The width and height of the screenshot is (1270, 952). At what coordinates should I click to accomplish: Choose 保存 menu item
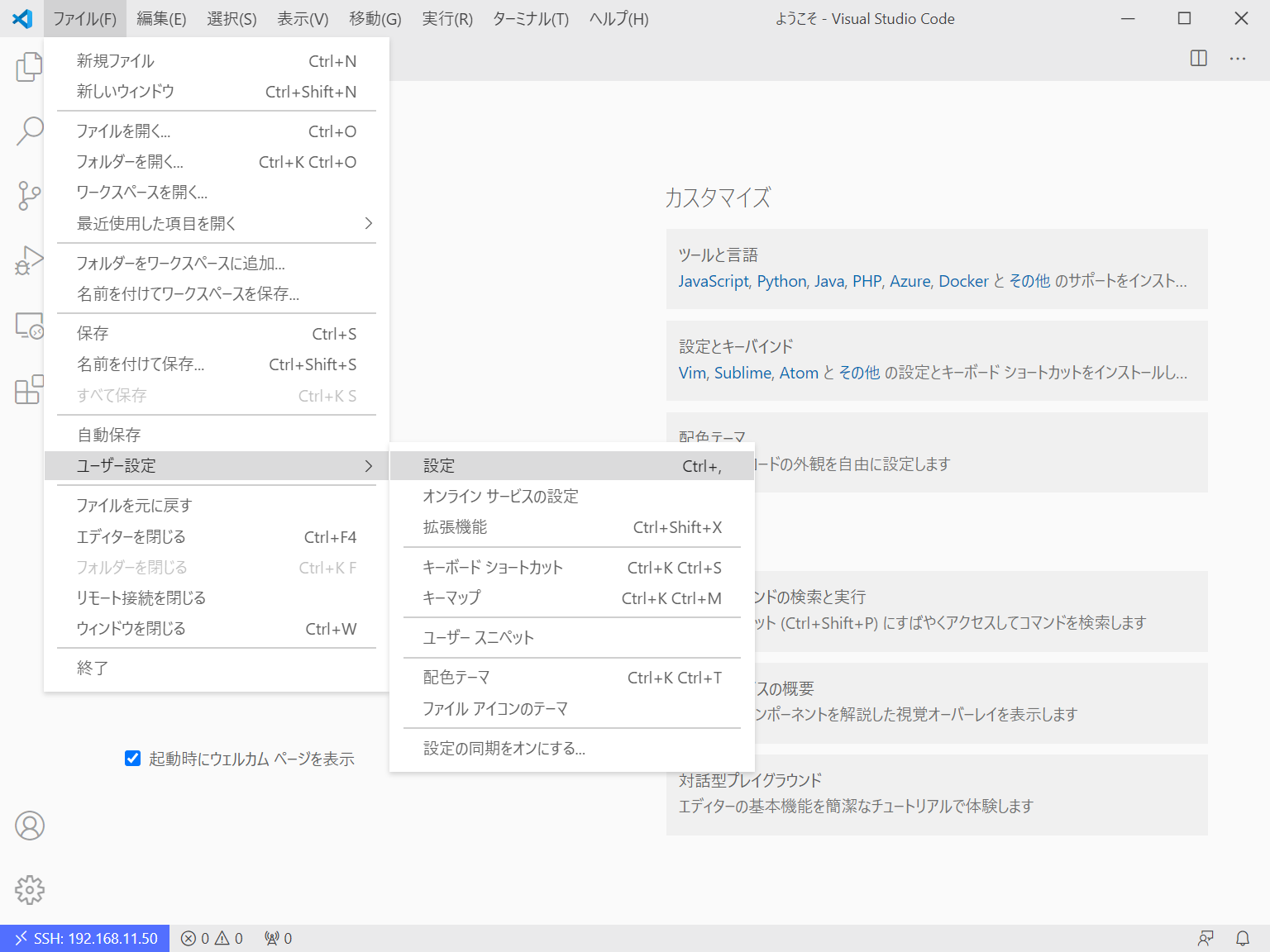[x=217, y=333]
